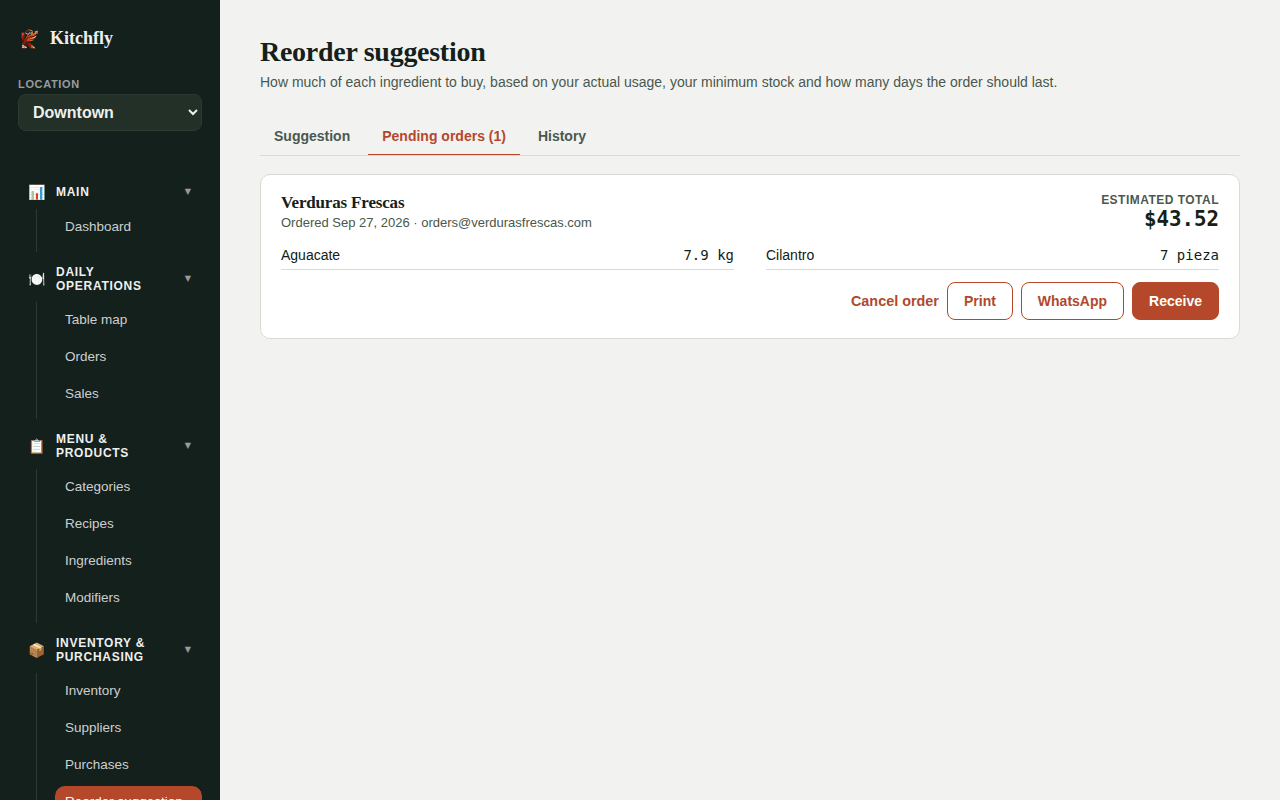Click the Reorder suggestion page heading

click(x=373, y=52)
